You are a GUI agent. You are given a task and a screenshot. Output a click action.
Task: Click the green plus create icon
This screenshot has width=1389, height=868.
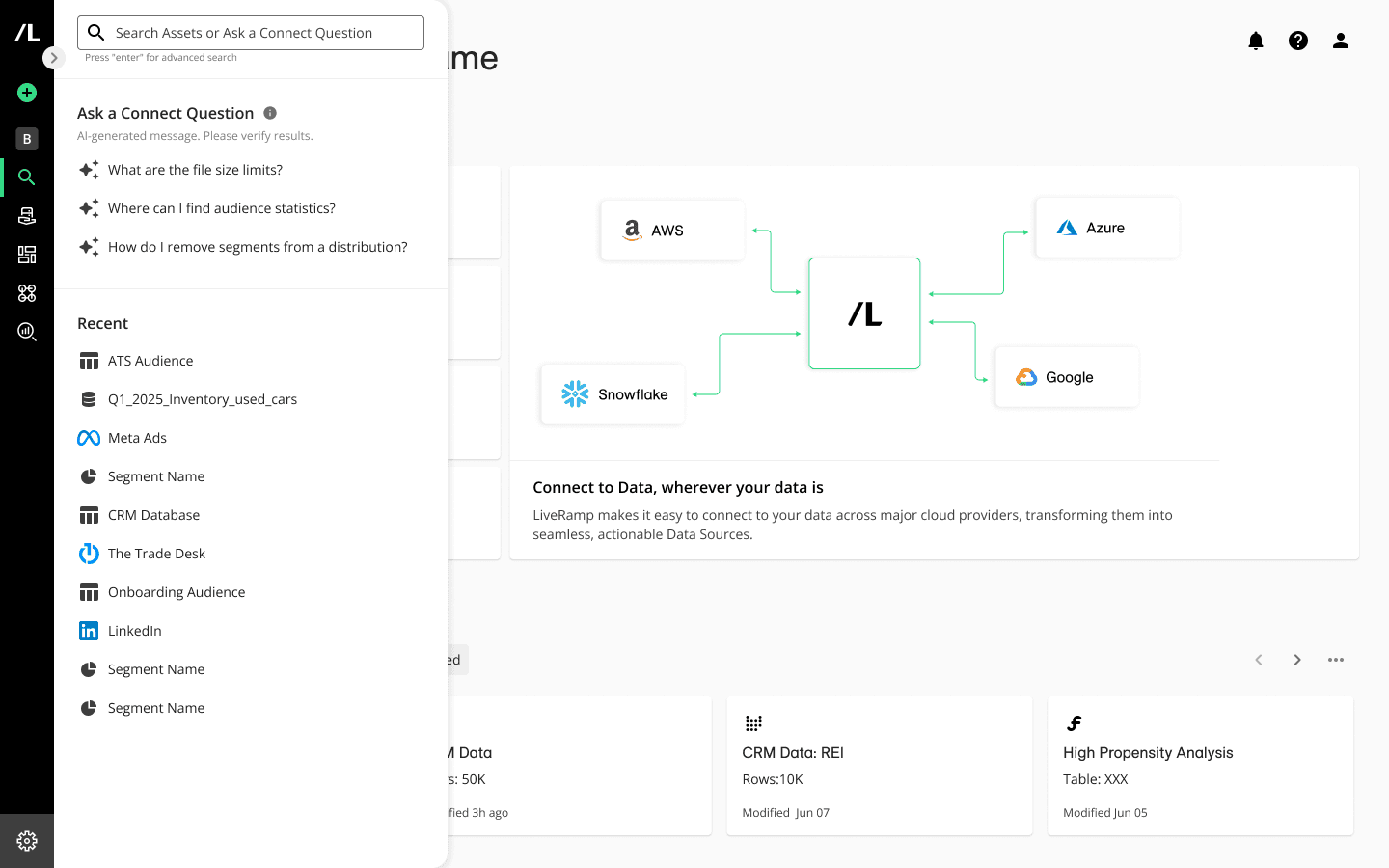27,93
